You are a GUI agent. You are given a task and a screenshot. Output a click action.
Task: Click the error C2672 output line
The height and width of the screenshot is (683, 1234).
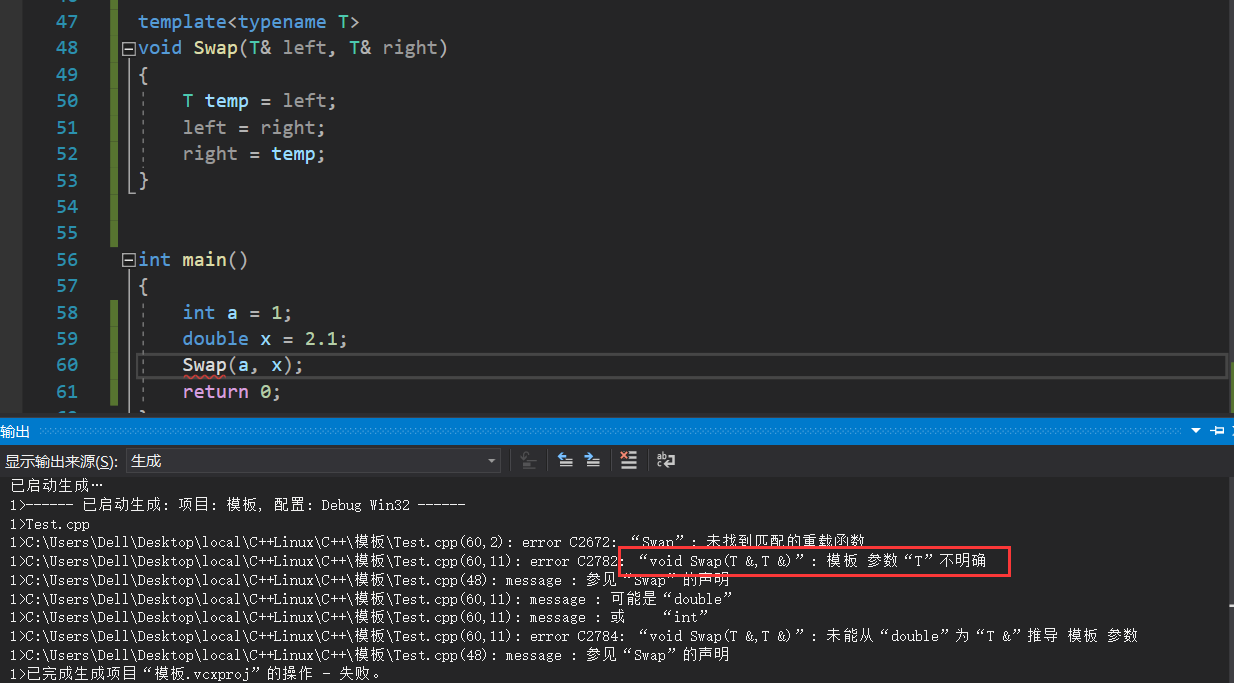pos(436,541)
